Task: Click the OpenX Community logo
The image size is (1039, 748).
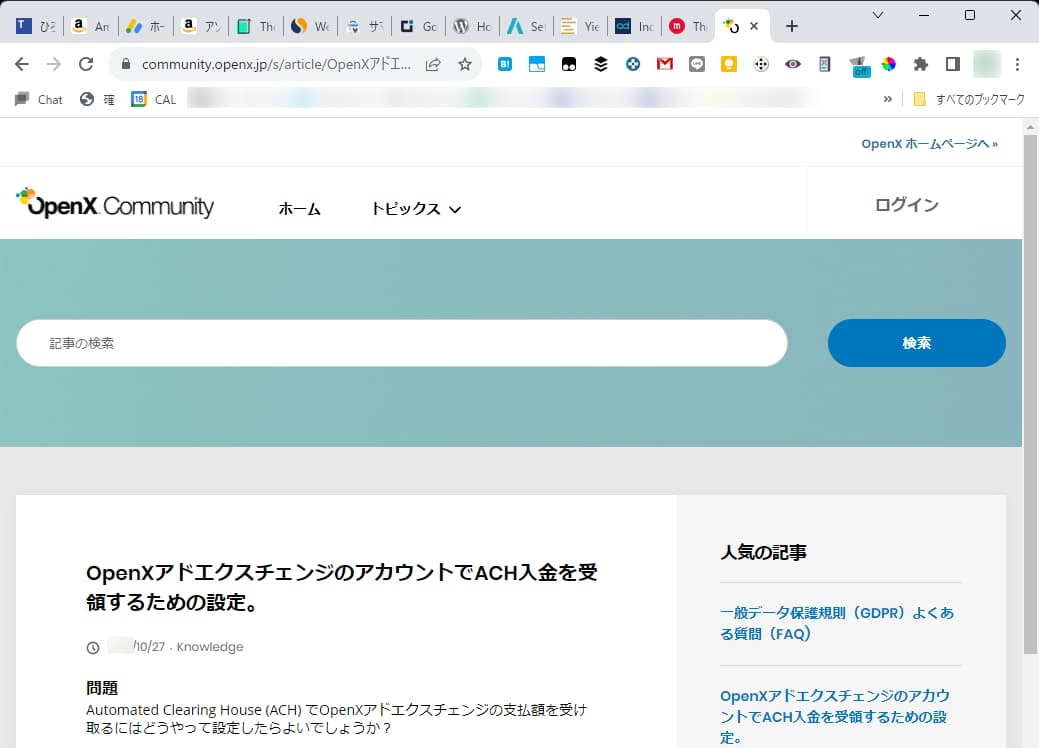Action: (x=115, y=203)
